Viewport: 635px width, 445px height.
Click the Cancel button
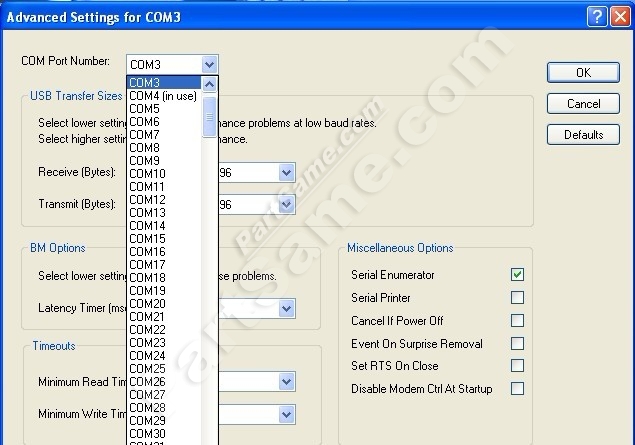[583, 104]
